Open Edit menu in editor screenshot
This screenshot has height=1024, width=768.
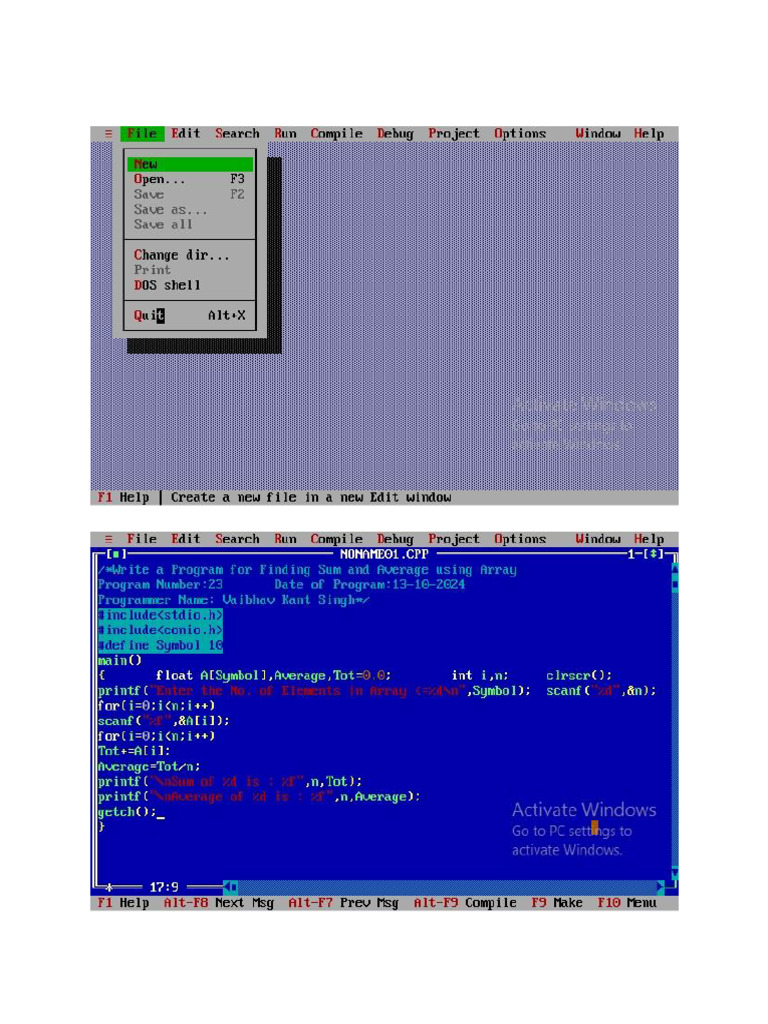click(x=185, y=539)
